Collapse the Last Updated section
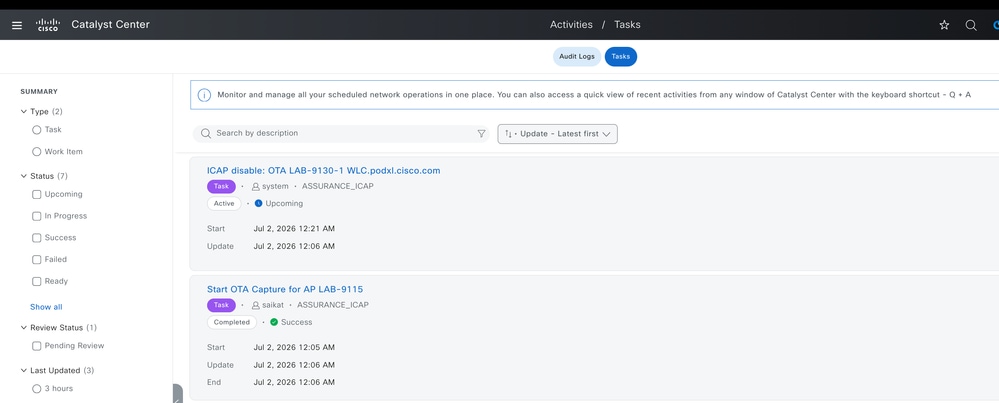Screen dimensions: 999x403 pyautogui.click(x=24, y=371)
